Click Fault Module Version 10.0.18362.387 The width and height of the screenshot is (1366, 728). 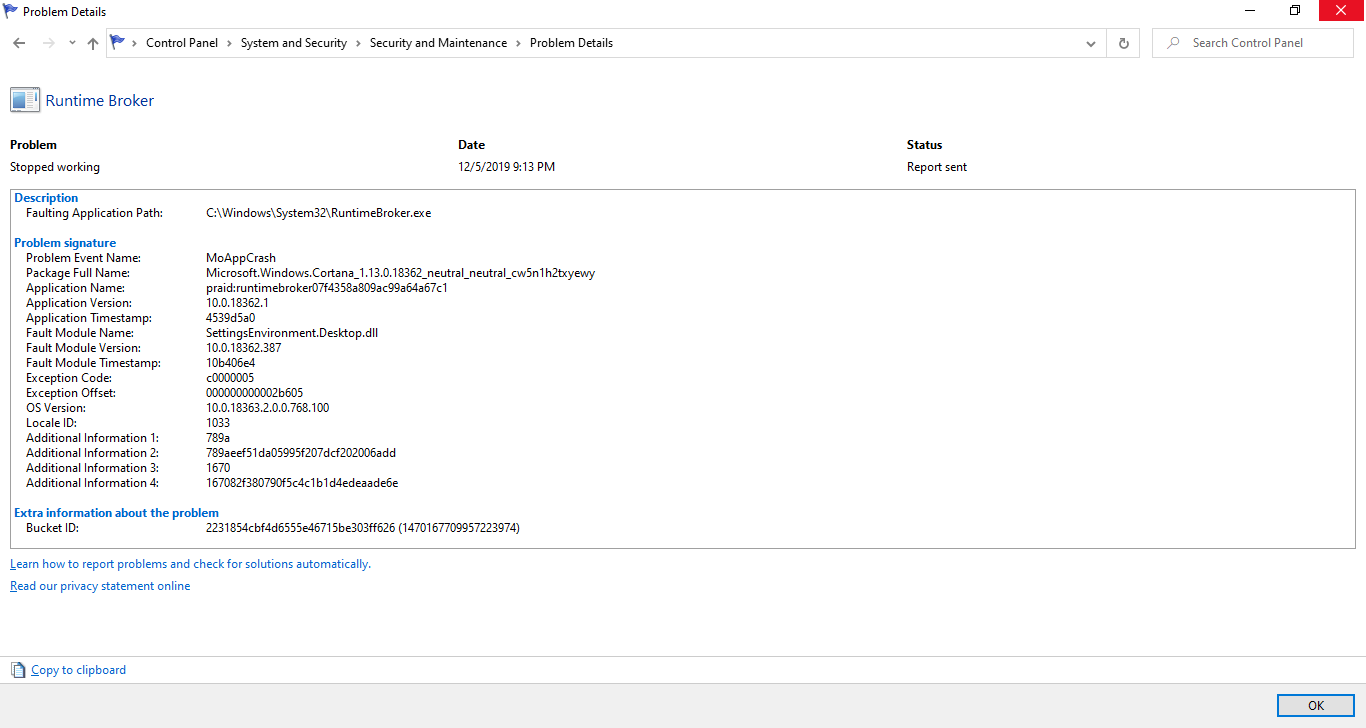pyautogui.click(x=244, y=348)
